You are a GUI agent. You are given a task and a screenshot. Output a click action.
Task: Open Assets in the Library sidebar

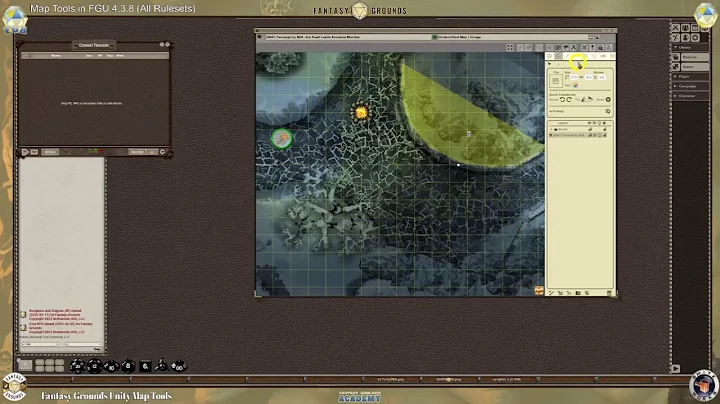click(x=695, y=67)
